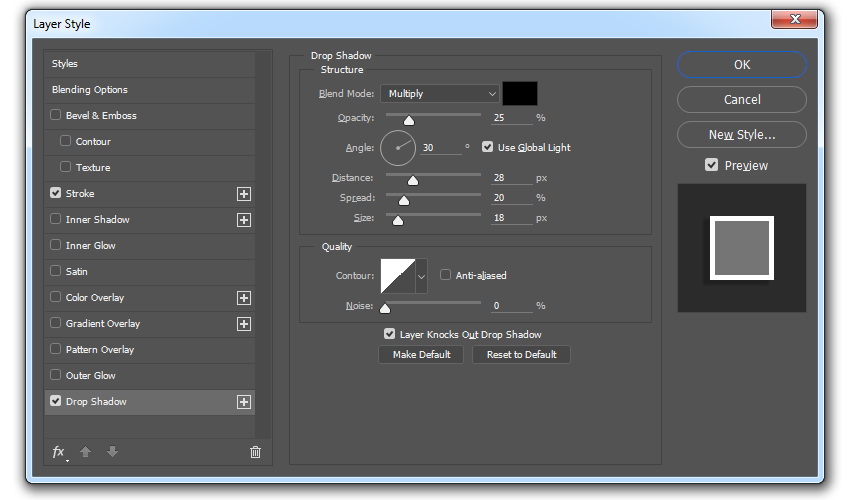Screen dimensions: 850x500
Task: Toggle Use Global Light checkbox
Action: [x=487, y=147]
